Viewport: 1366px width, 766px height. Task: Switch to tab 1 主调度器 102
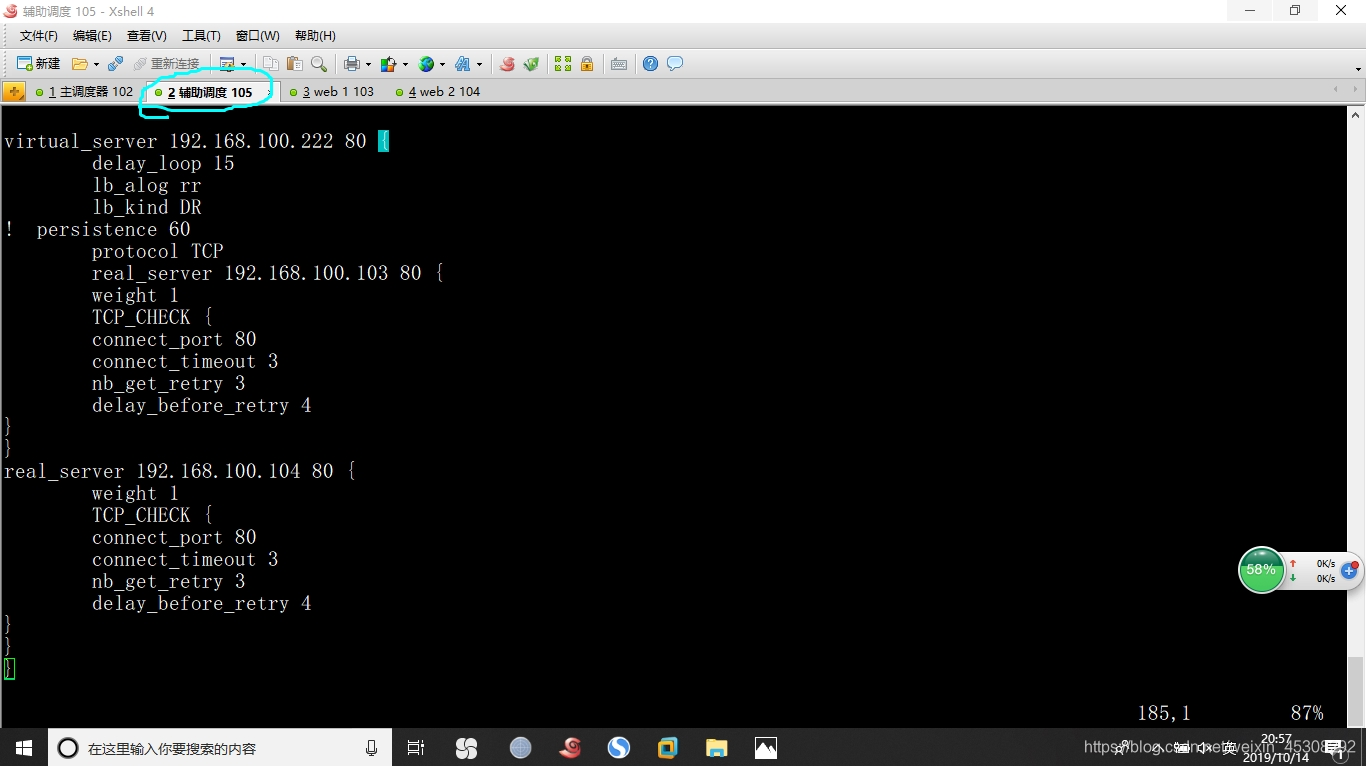[x=84, y=92]
